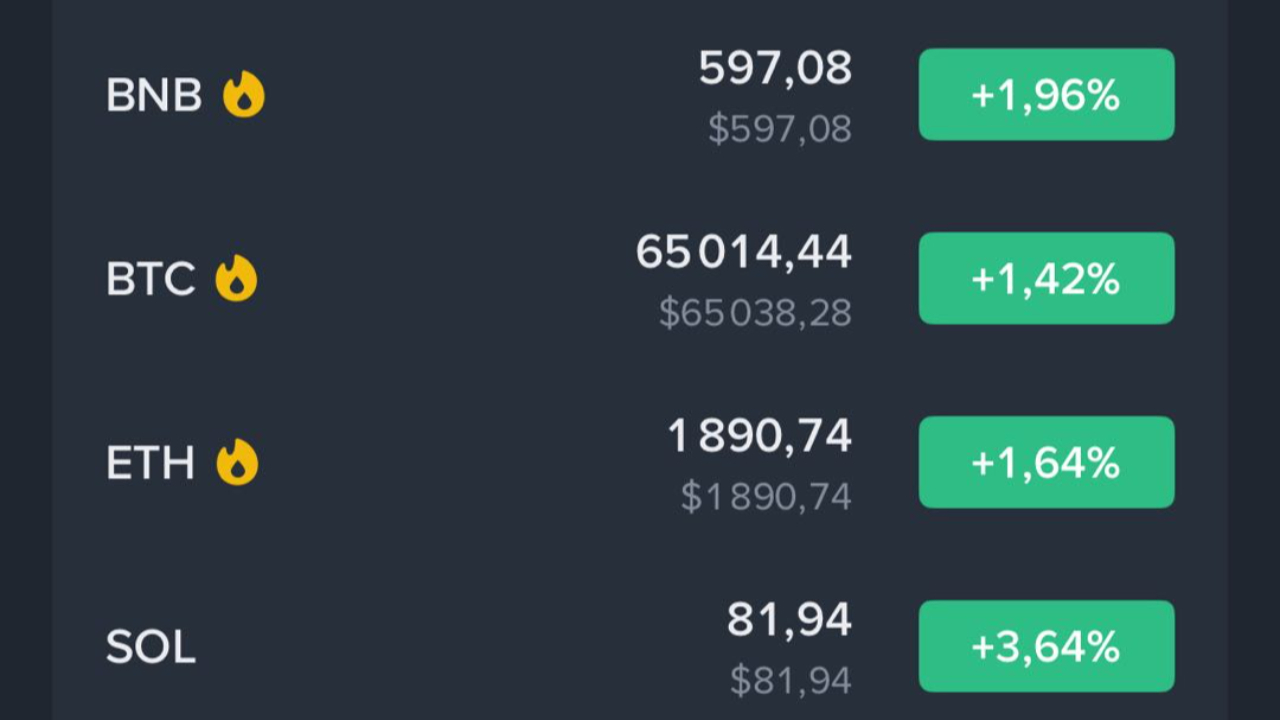Image resolution: width=1280 pixels, height=720 pixels.
Task: Tap the +3,64% change badge for SOL
Action: click(1046, 646)
